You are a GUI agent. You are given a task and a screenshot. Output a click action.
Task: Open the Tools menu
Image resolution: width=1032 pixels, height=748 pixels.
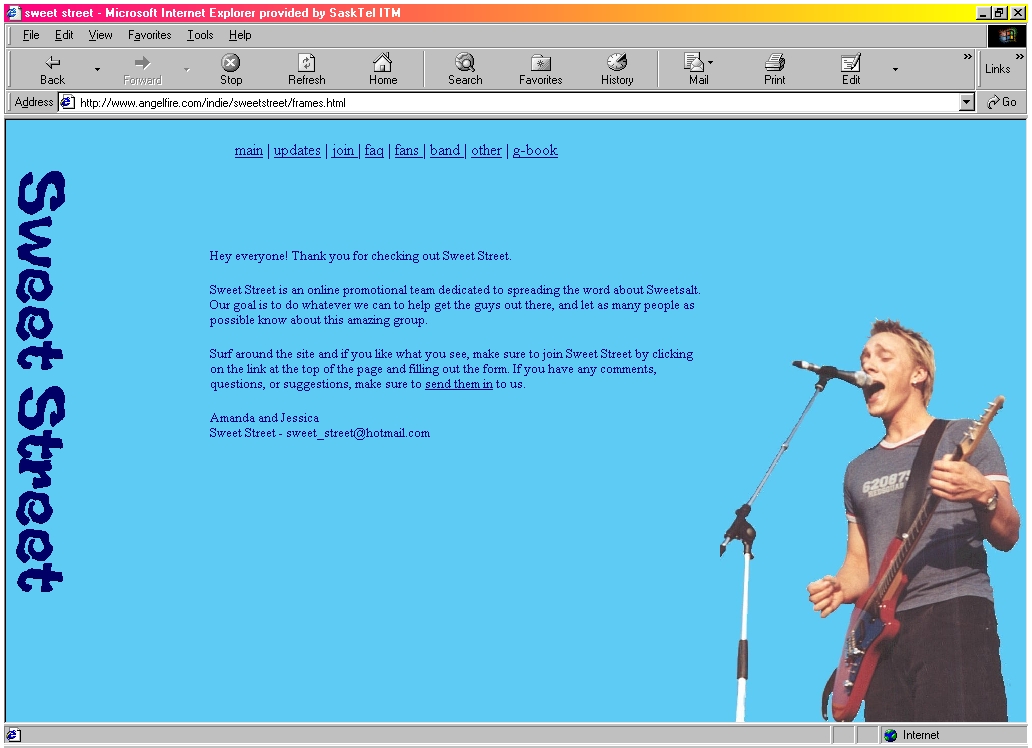click(200, 35)
